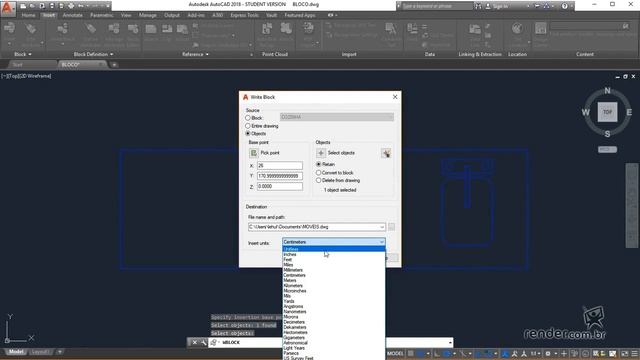Click the viewport label Top 2D Wireframe
The width and height of the screenshot is (640, 360).
coord(26,76)
